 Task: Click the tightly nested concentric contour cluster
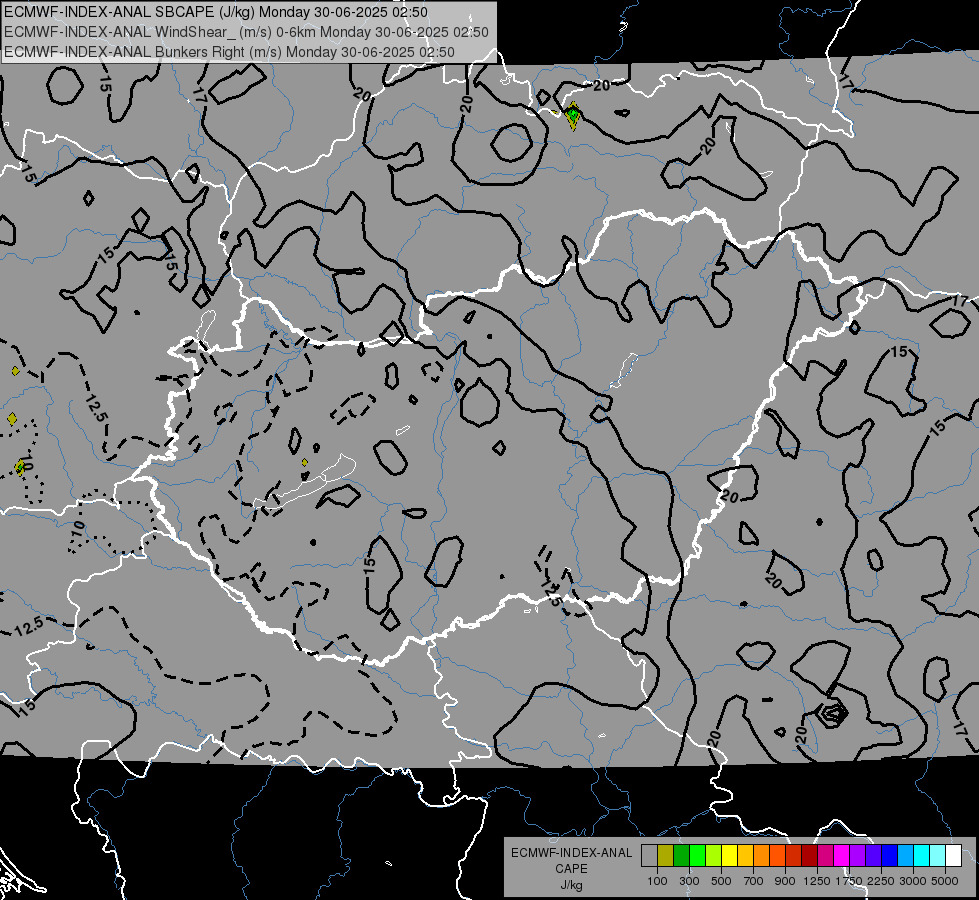[832, 712]
